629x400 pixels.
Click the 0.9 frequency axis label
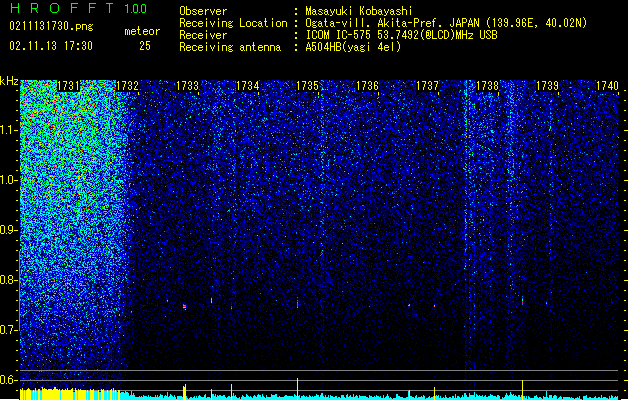[x=8, y=230]
